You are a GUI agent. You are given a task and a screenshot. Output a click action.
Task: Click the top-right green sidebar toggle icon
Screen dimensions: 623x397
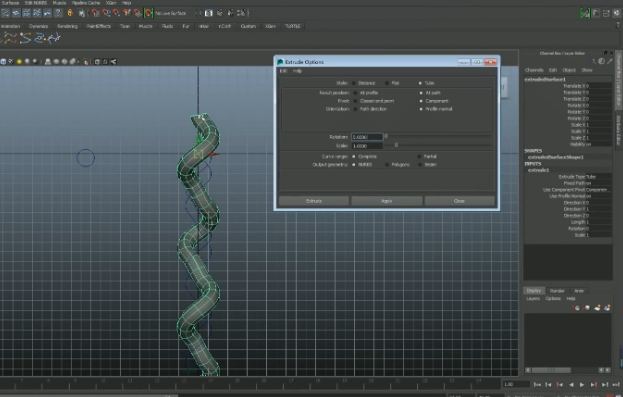tap(584, 14)
